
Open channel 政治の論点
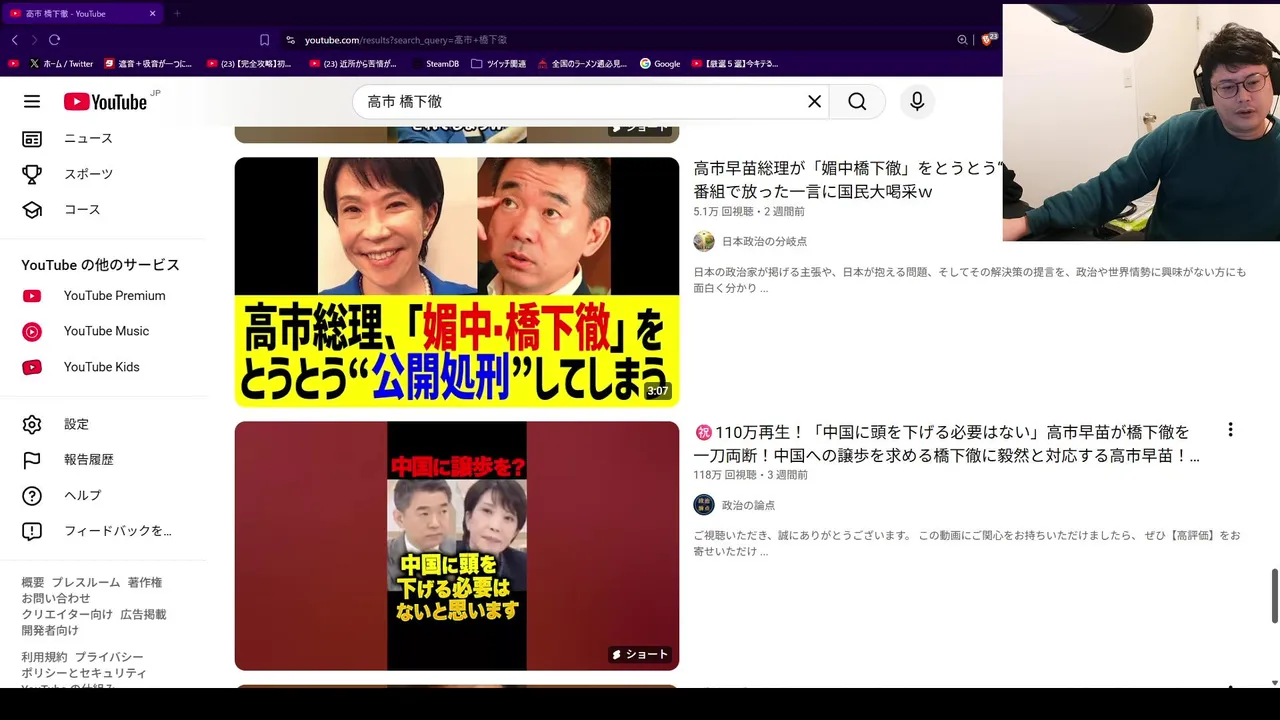tap(748, 505)
